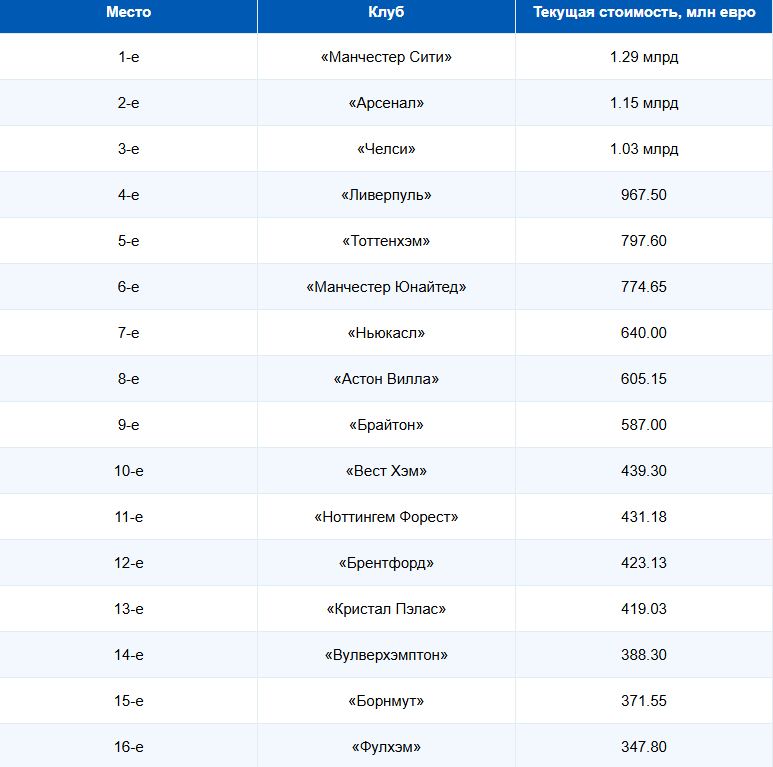This screenshot has height=767, width=773.
Task: Click the «Брайтон» club cell
Action: click(386, 424)
